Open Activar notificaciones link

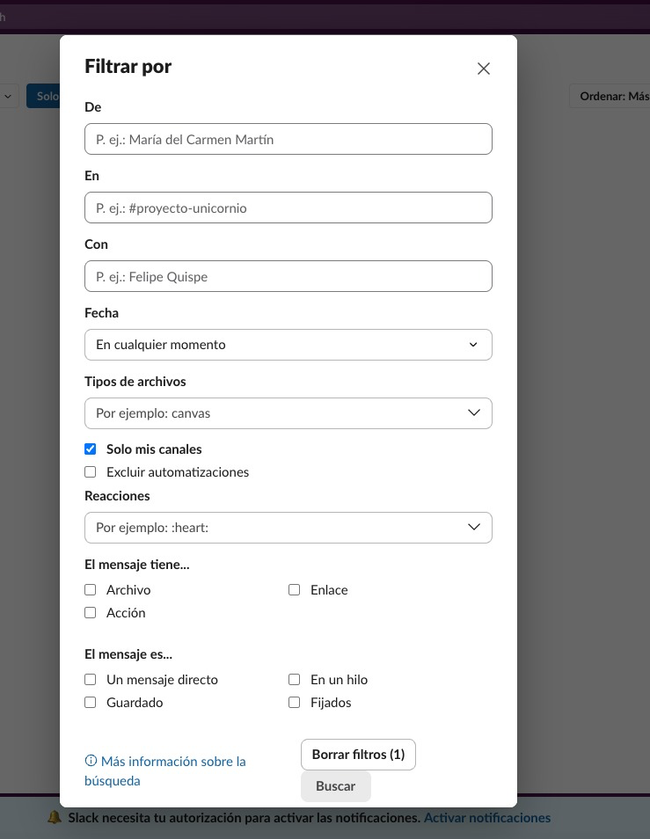487,818
